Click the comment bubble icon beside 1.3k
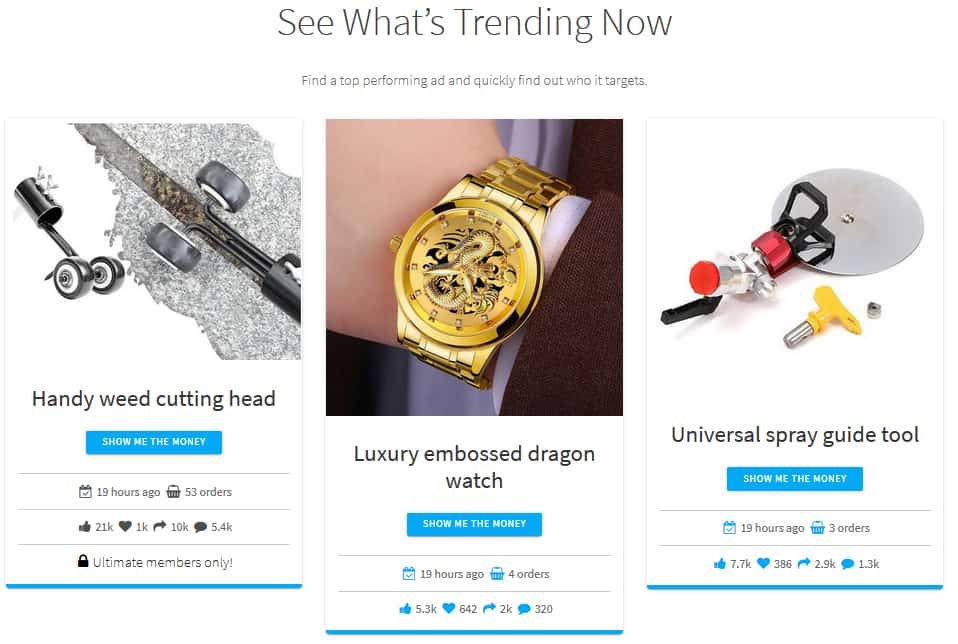Image resolution: width=958 pixels, height=644 pixels. [847, 564]
